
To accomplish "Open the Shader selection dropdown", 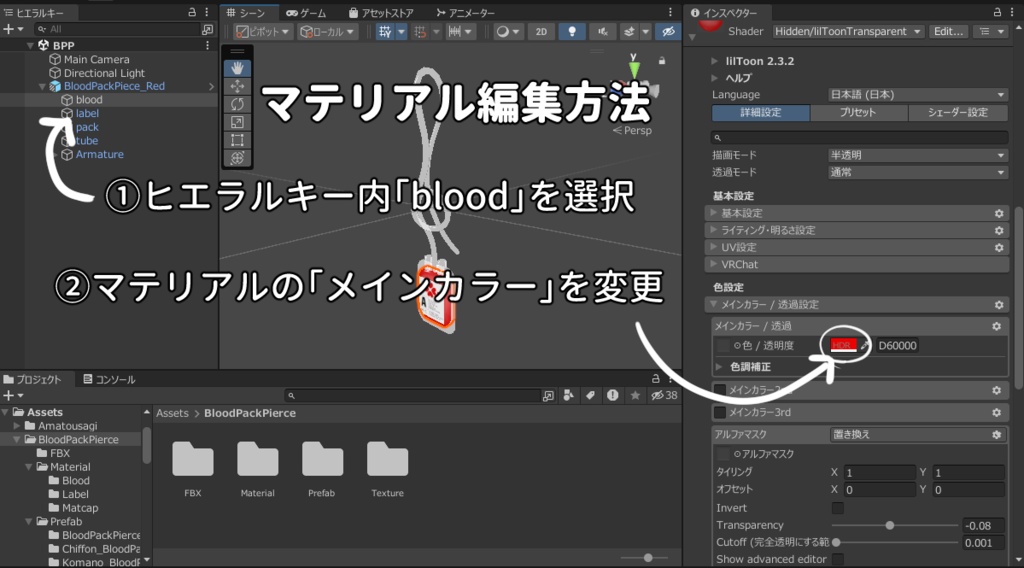I will [x=848, y=31].
